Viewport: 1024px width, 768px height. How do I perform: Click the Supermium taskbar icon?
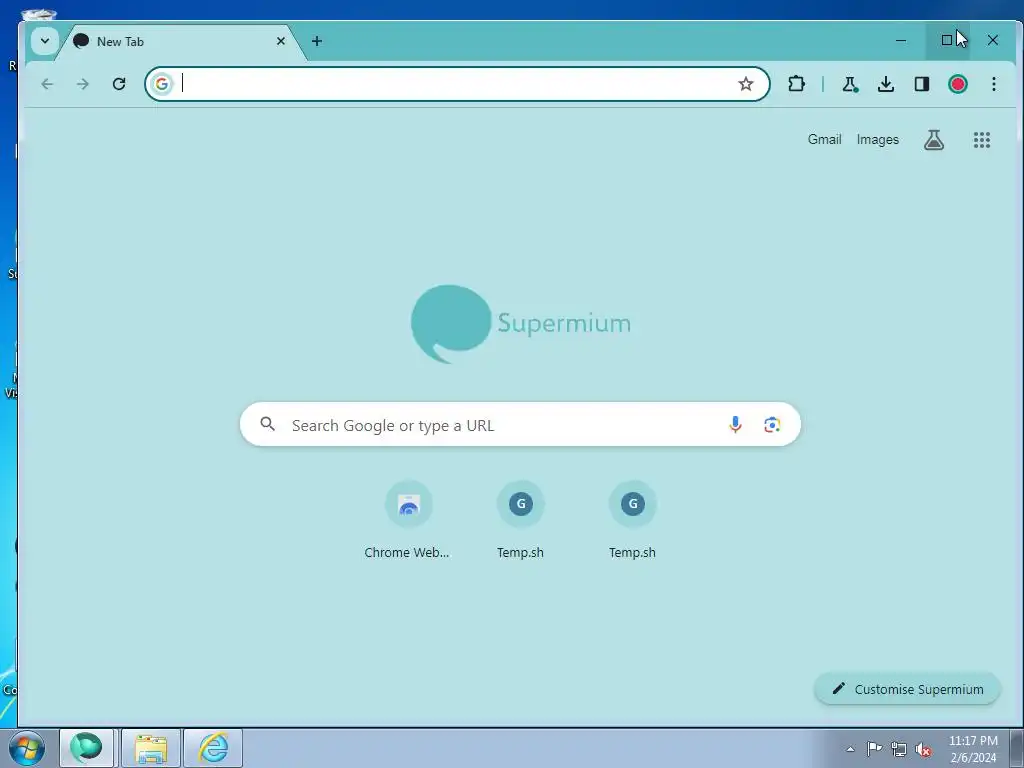tap(87, 748)
